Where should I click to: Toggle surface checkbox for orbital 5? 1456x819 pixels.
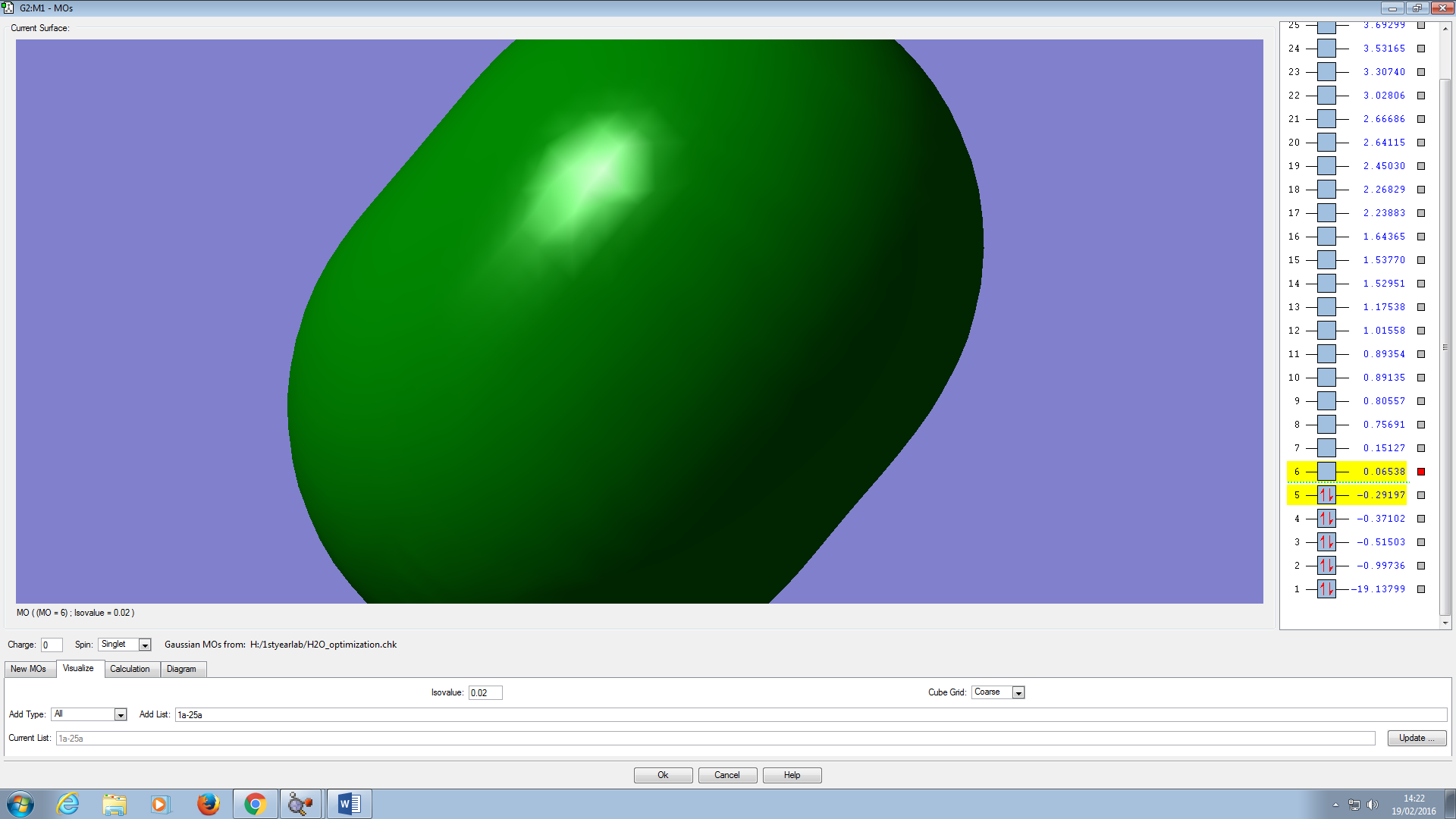coord(1421,495)
